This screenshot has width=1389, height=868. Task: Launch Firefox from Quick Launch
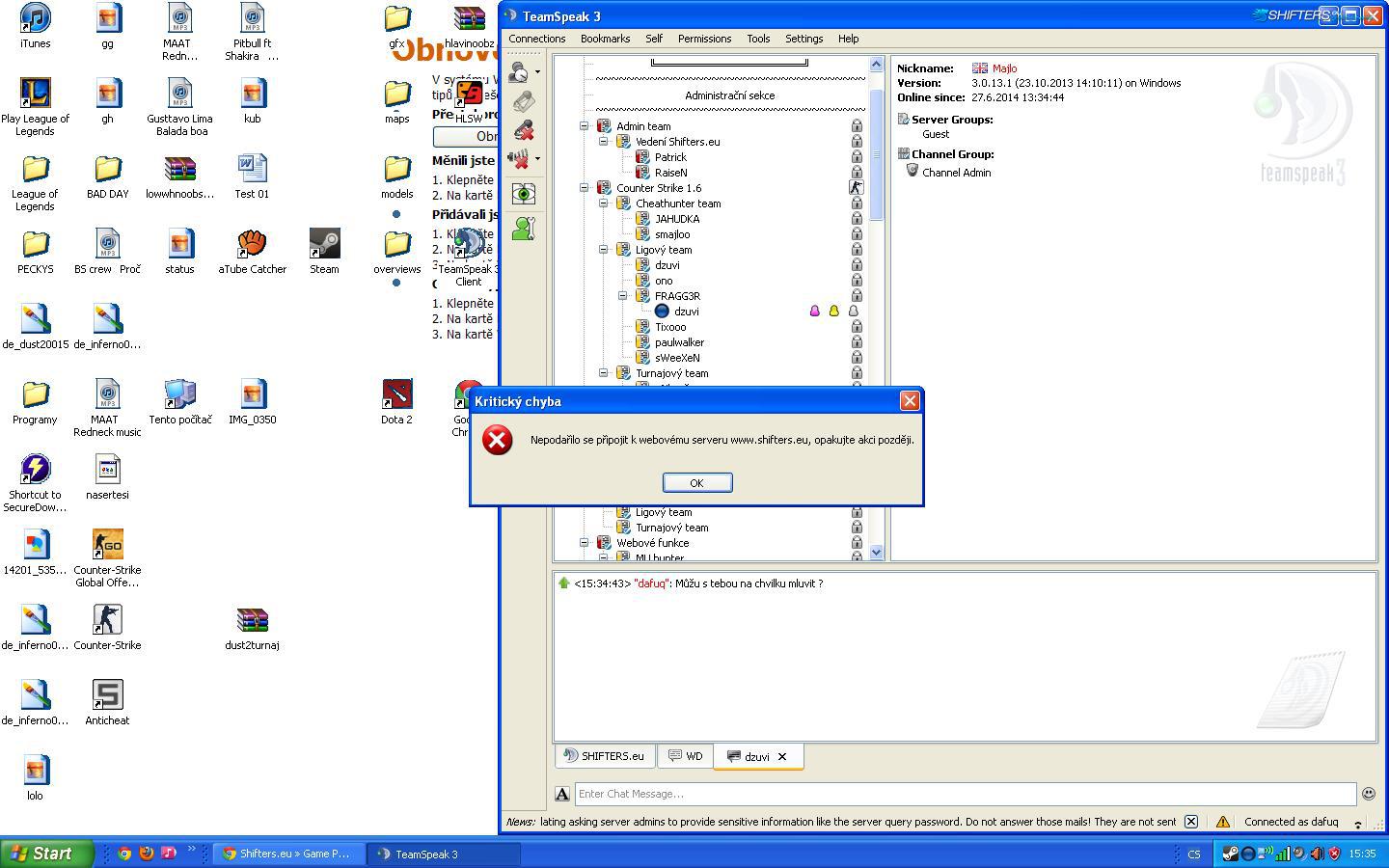click(147, 854)
